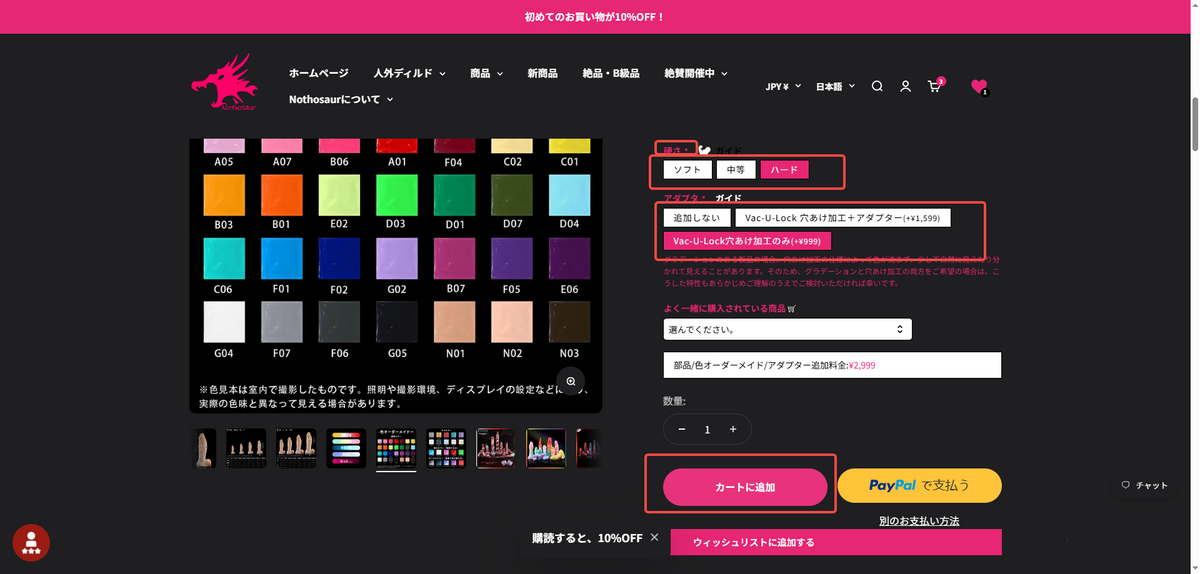Open the shopping cart icon
The height and width of the screenshot is (574, 1200).
point(935,86)
